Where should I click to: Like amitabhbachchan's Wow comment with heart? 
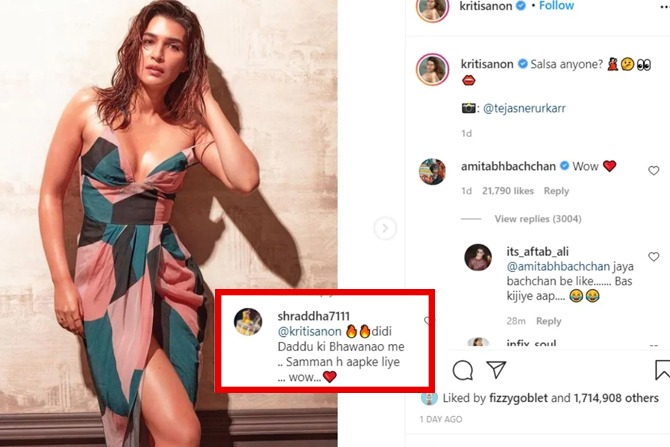coord(653,171)
